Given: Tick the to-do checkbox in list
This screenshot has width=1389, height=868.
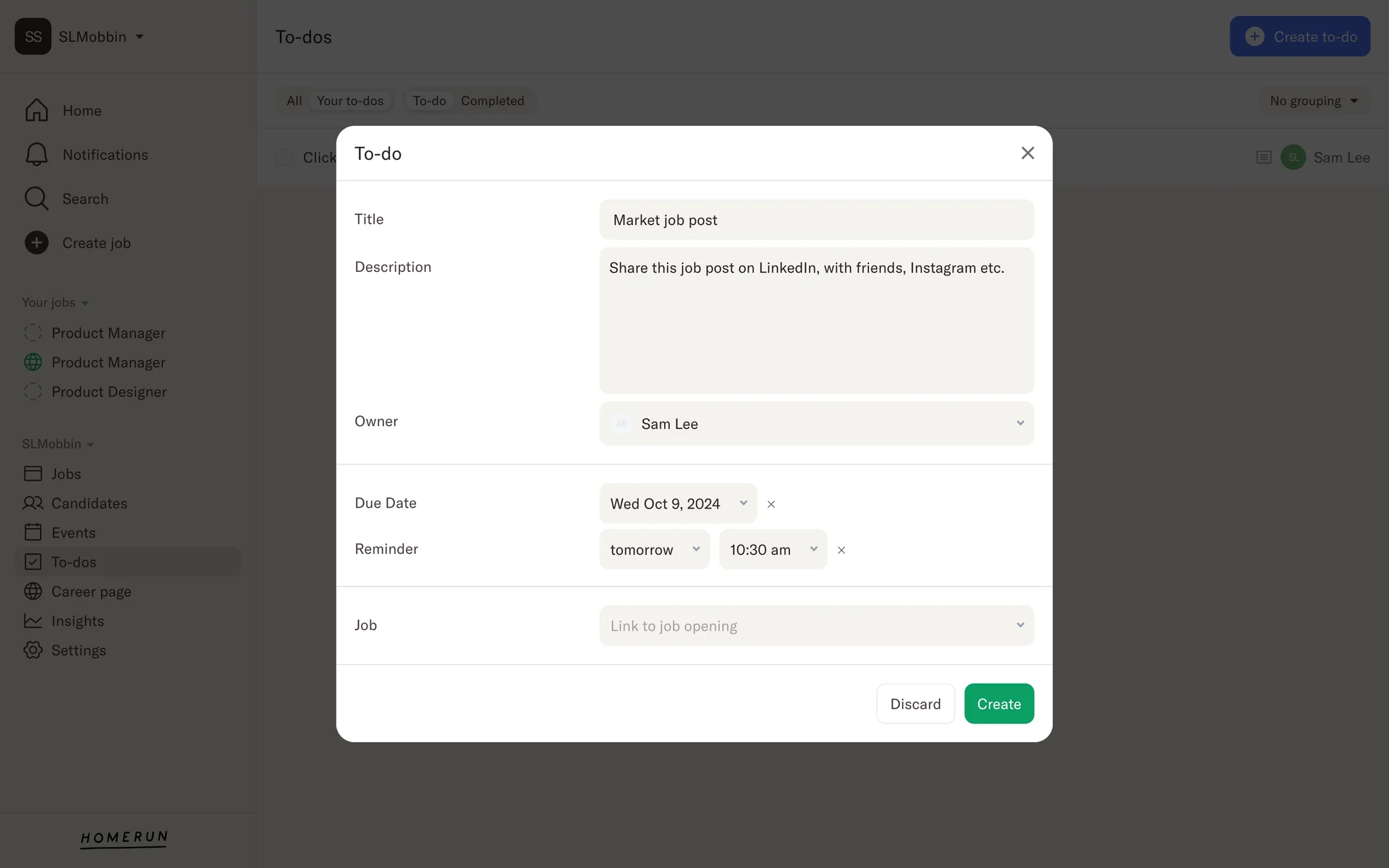Looking at the screenshot, I should point(284,158).
